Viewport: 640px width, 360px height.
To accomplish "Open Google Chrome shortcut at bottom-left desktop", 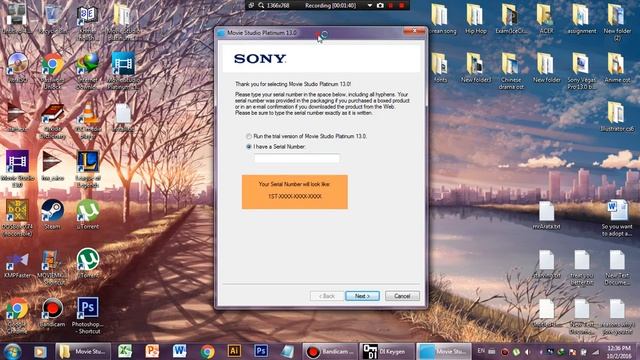I will pyautogui.click(x=17, y=316).
